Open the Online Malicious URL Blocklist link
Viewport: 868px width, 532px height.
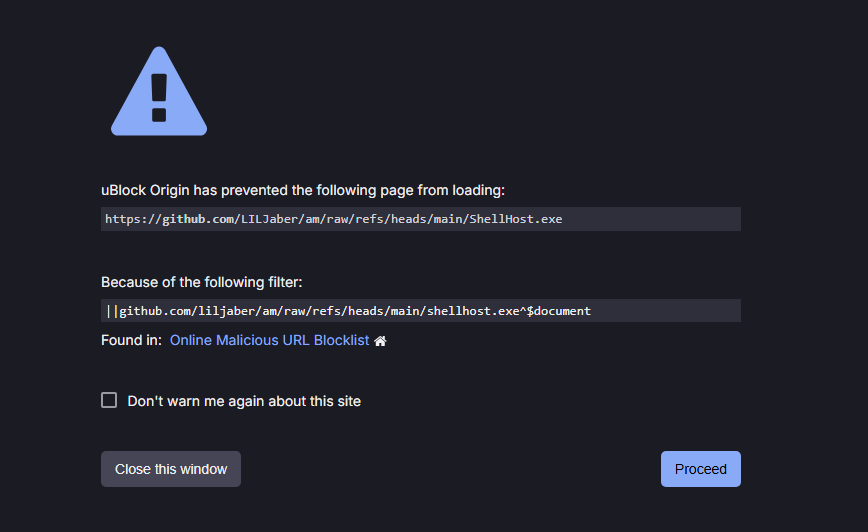point(269,340)
